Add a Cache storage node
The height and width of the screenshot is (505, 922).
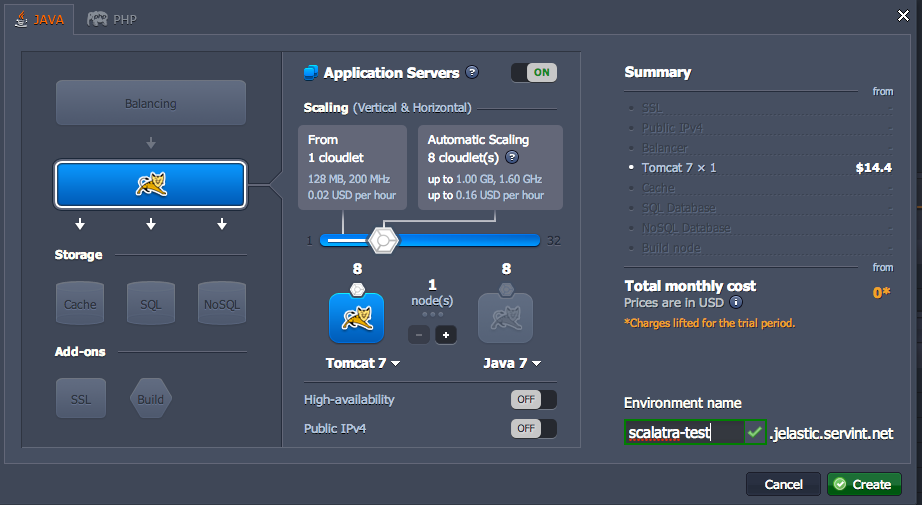[80, 303]
